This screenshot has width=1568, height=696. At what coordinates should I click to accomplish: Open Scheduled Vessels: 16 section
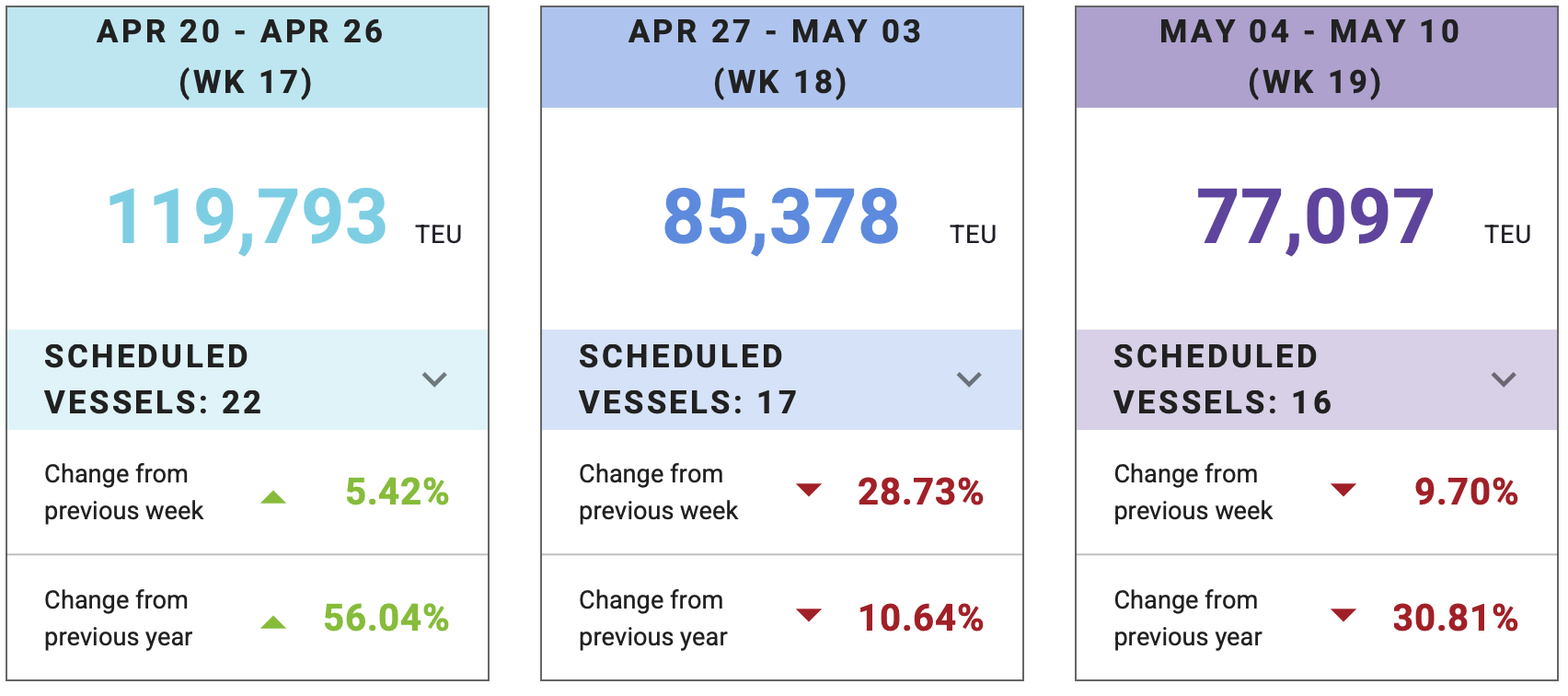[1222, 379]
